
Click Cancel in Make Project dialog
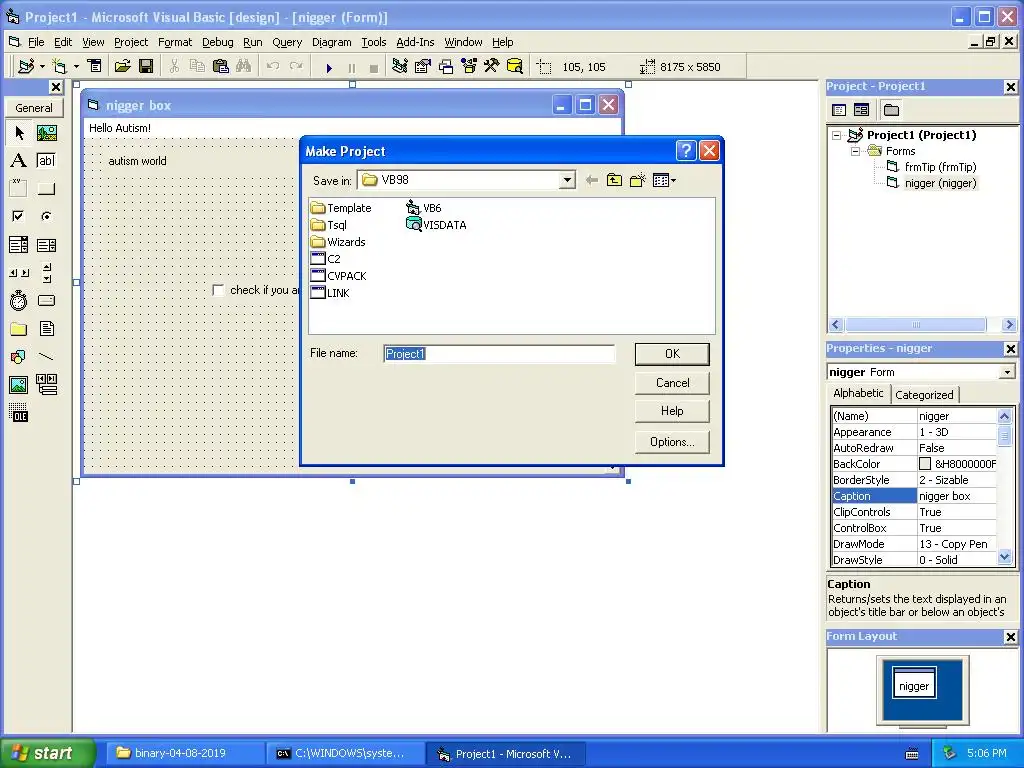click(x=672, y=383)
